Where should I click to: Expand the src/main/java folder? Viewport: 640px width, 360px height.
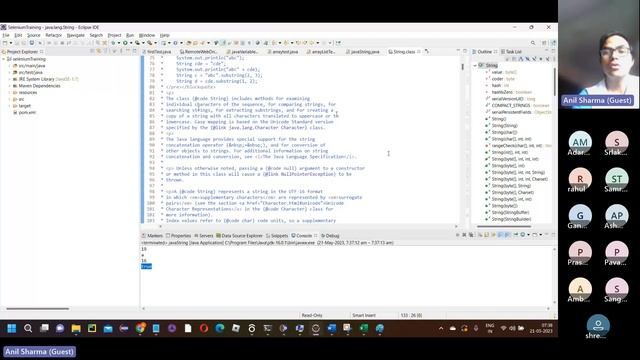pyautogui.click(x=10, y=66)
